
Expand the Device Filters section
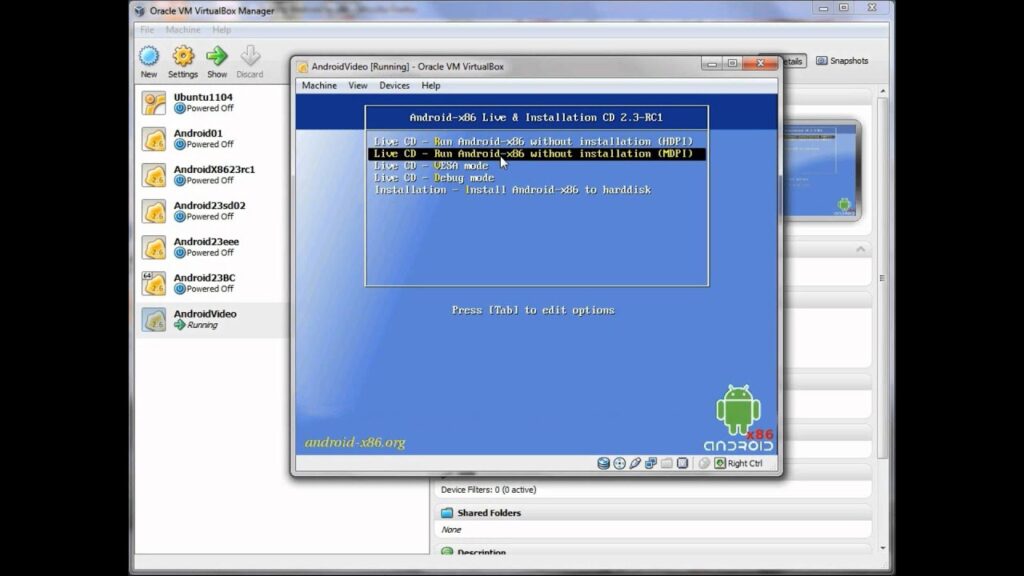(500, 489)
